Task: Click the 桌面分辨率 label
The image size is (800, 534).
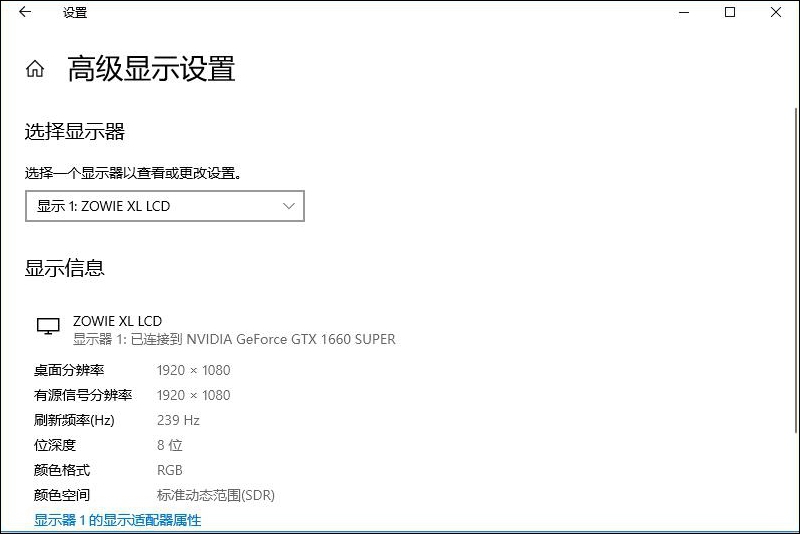Action: pyautogui.click(x=69, y=370)
